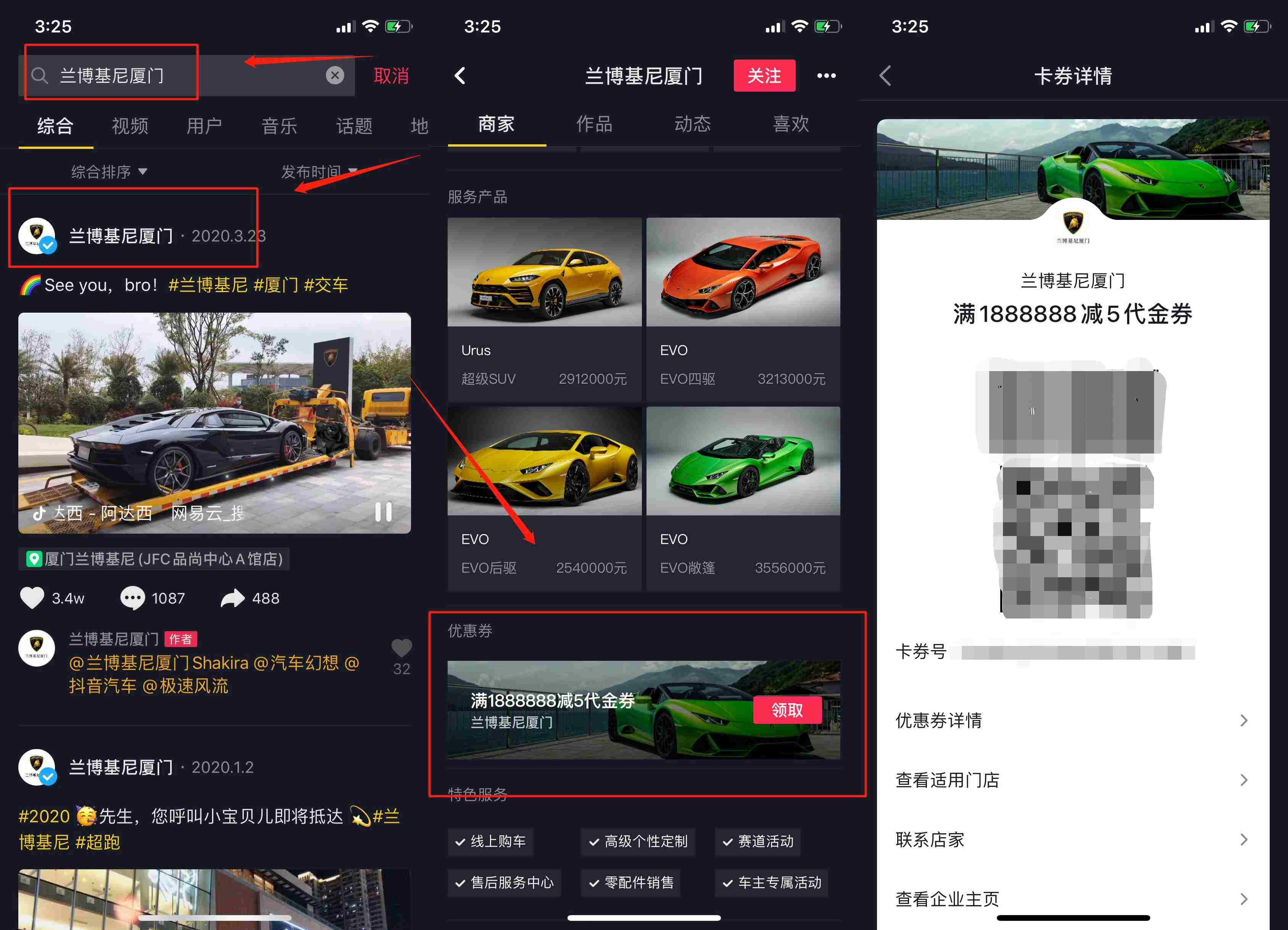This screenshot has height=930, width=1288.
Task: Open commenter avatar beside 作者 tag
Action: click(x=37, y=647)
